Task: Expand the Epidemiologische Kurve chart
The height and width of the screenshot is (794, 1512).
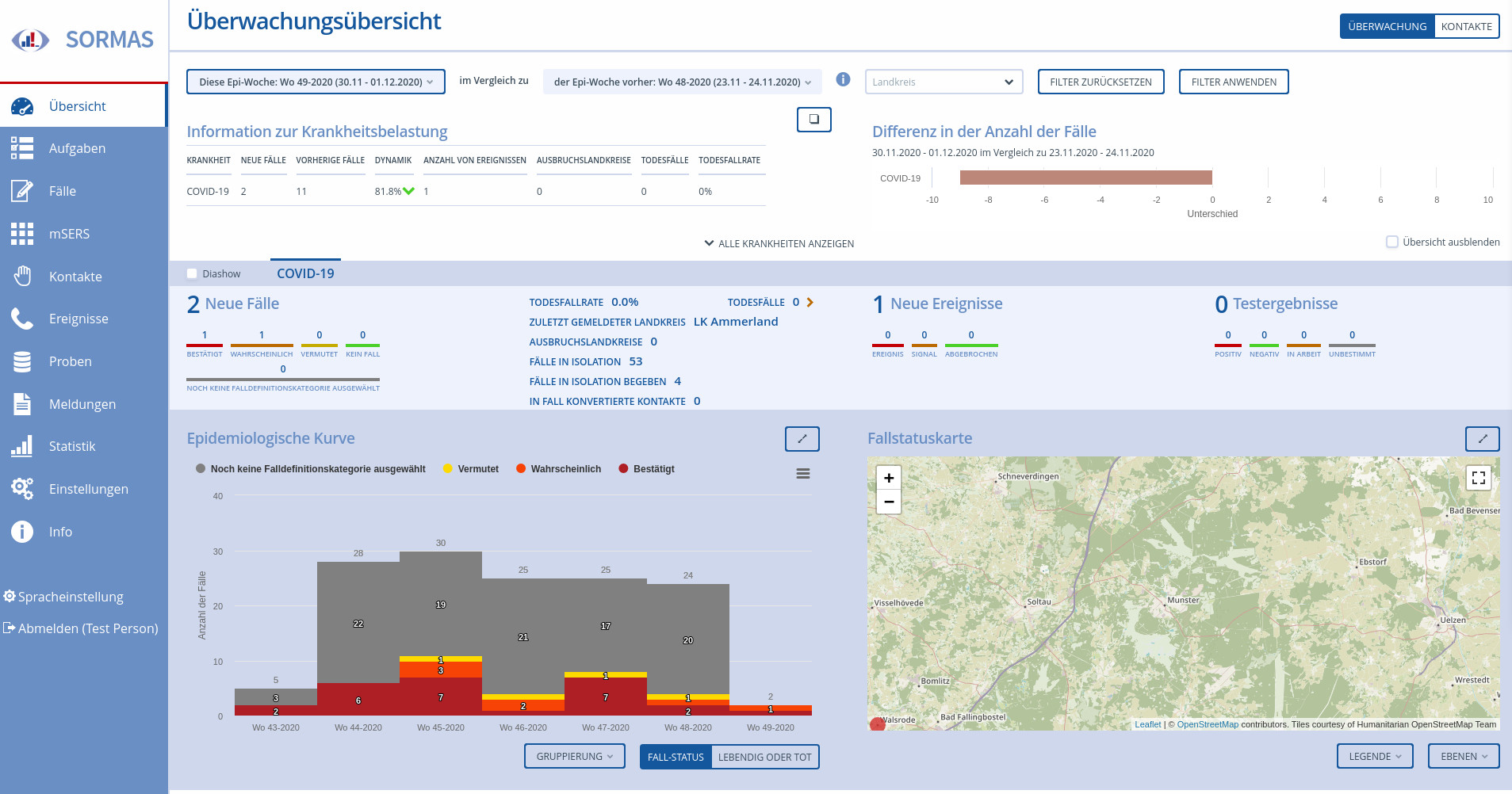Action: click(802, 439)
